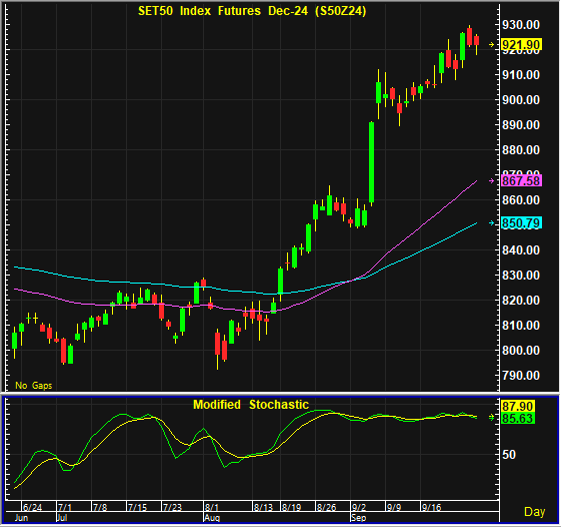Select the magenta 867.58 moving average label
This screenshot has height=527, width=561.
click(521, 181)
